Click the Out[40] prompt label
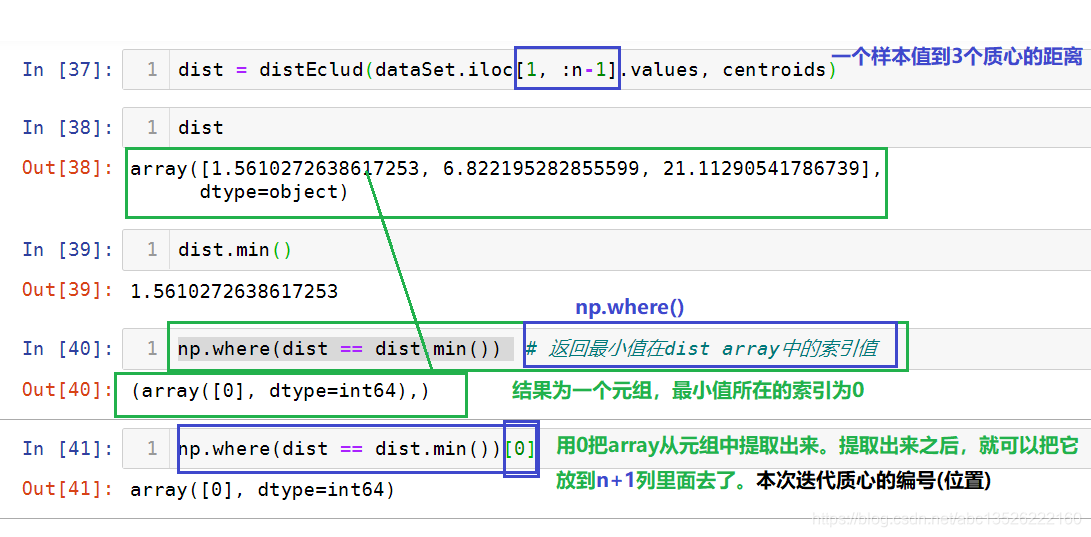This screenshot has width=1091, height=537. point(67,390)
